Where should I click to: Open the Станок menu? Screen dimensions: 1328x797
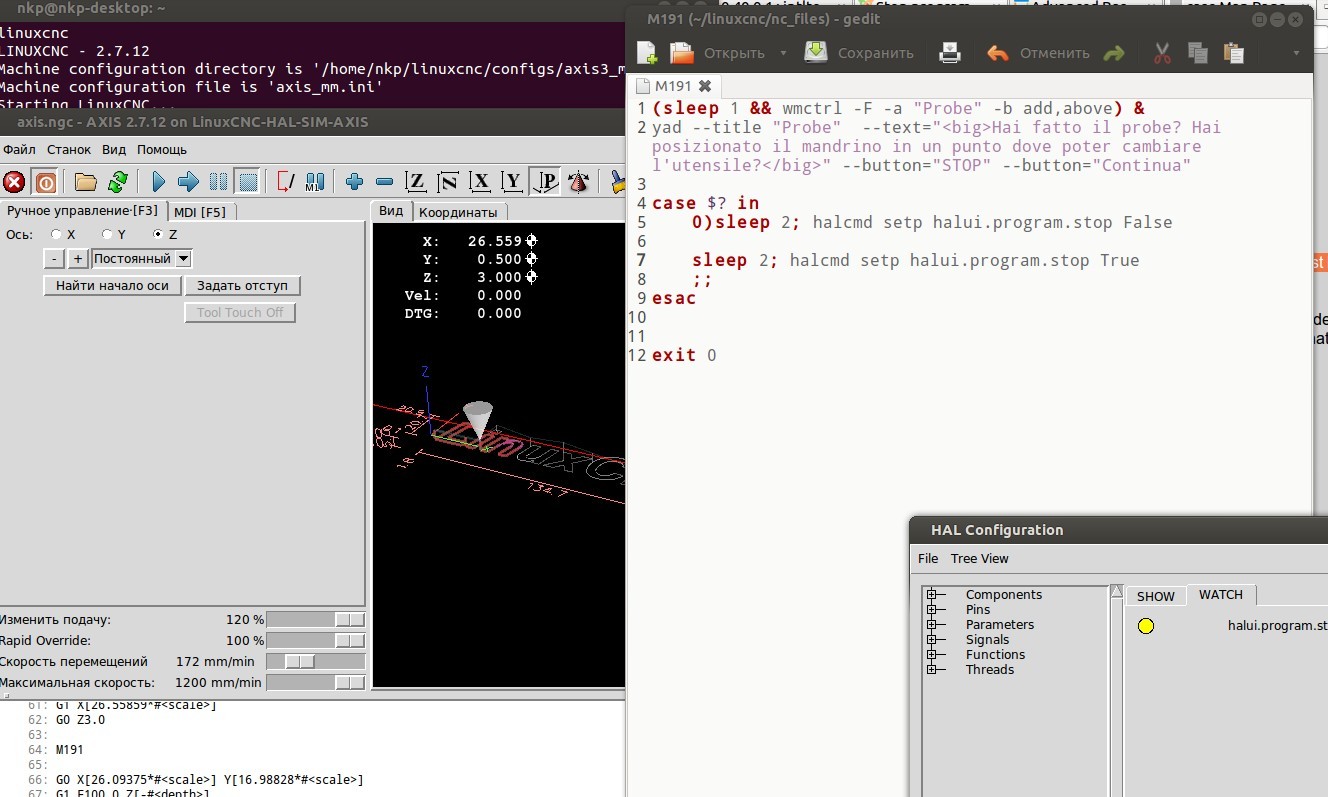click(x=69, y=150)
